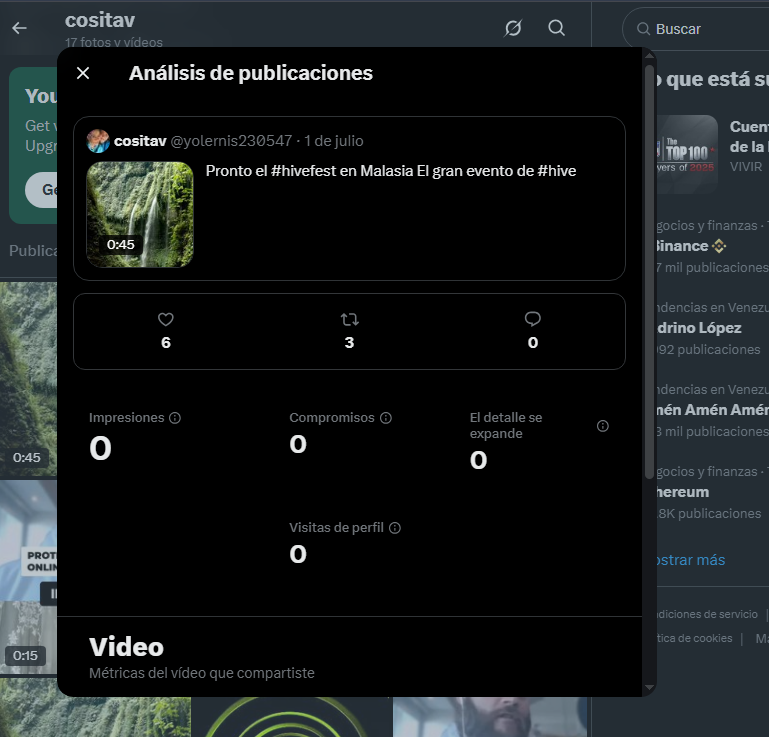Click the like count 6
The width and height of the screenshot is (769, 737).
pyautogui.click(x=166, y=342)
